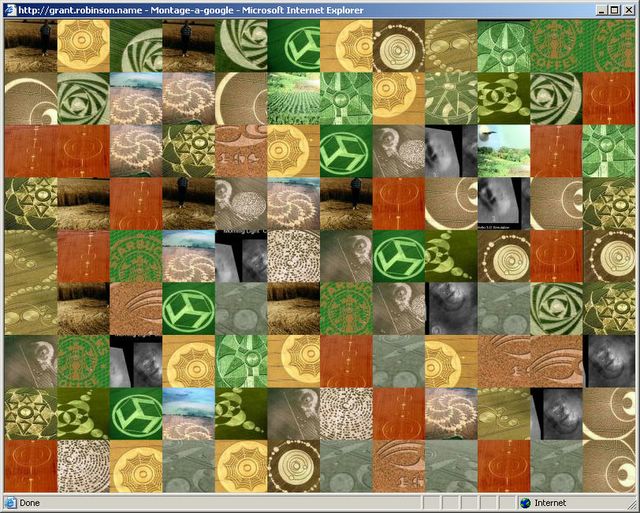
Task: Click the page icon beside Done in the status bar
Action: 10,503
